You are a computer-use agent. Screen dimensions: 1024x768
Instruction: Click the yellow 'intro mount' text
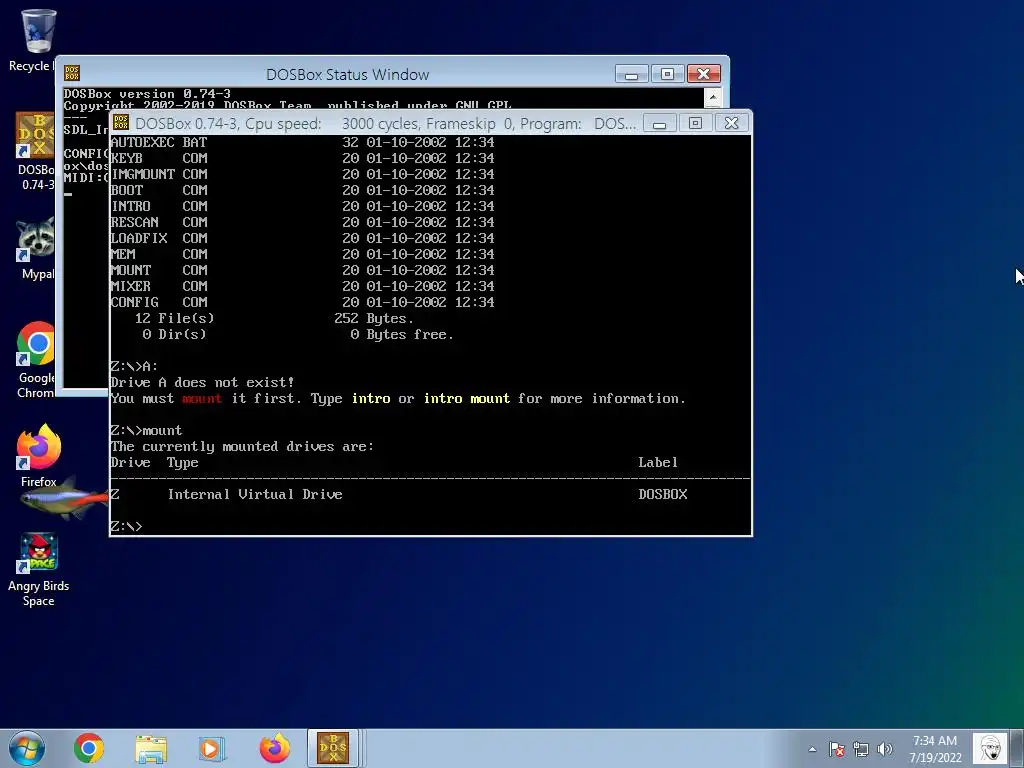point(467,398)
